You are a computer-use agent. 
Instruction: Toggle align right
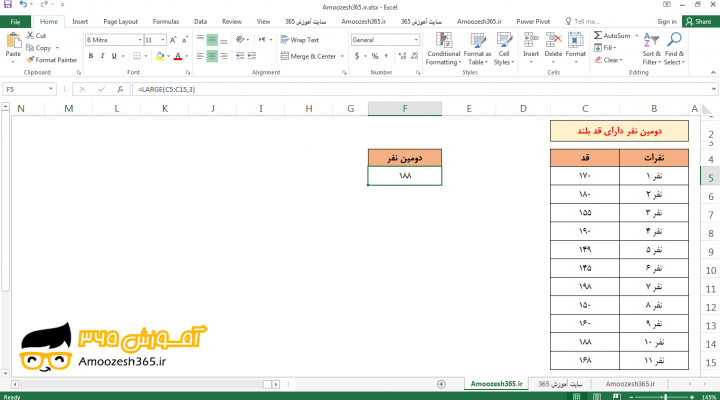click(224, 56)
